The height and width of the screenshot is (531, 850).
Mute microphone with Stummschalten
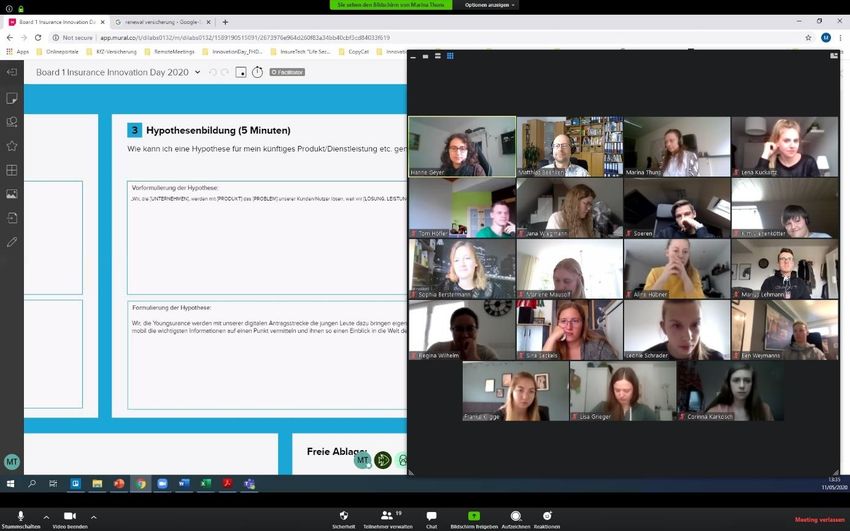tap(20, 518)
